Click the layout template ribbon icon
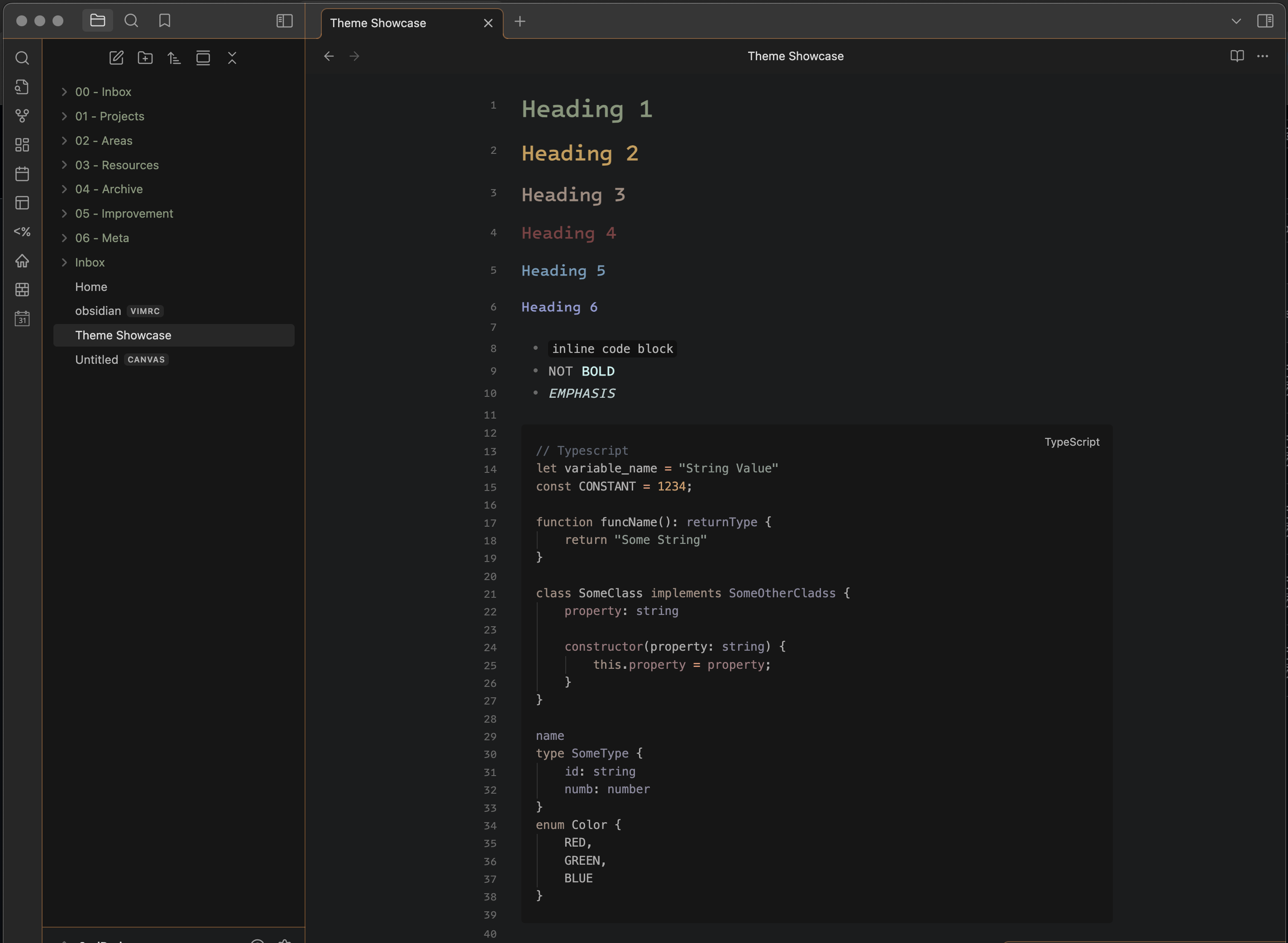The width and height of the screenshot is (1288, 943). 22,203
